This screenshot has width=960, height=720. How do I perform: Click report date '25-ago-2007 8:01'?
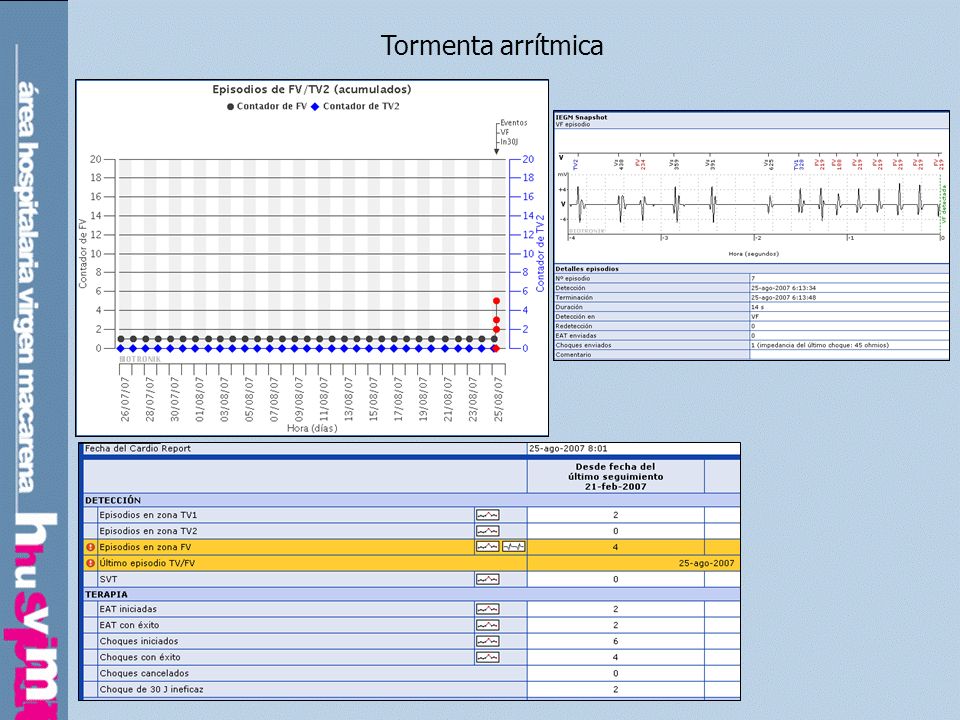click(x=568, y=449)
